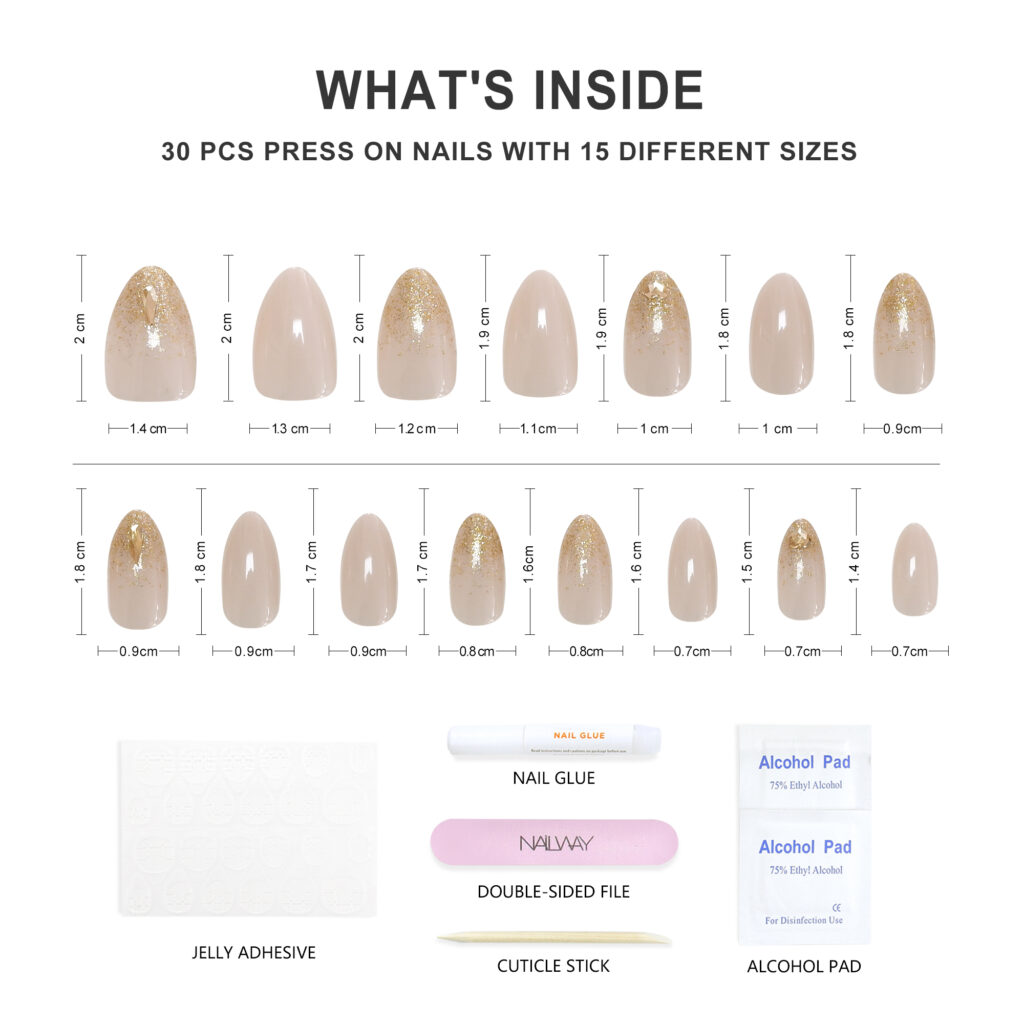The width and height of the screenshot is (1024, 1024).
Task: Select the pink NAILWAY file
Action: pos(553,842)
